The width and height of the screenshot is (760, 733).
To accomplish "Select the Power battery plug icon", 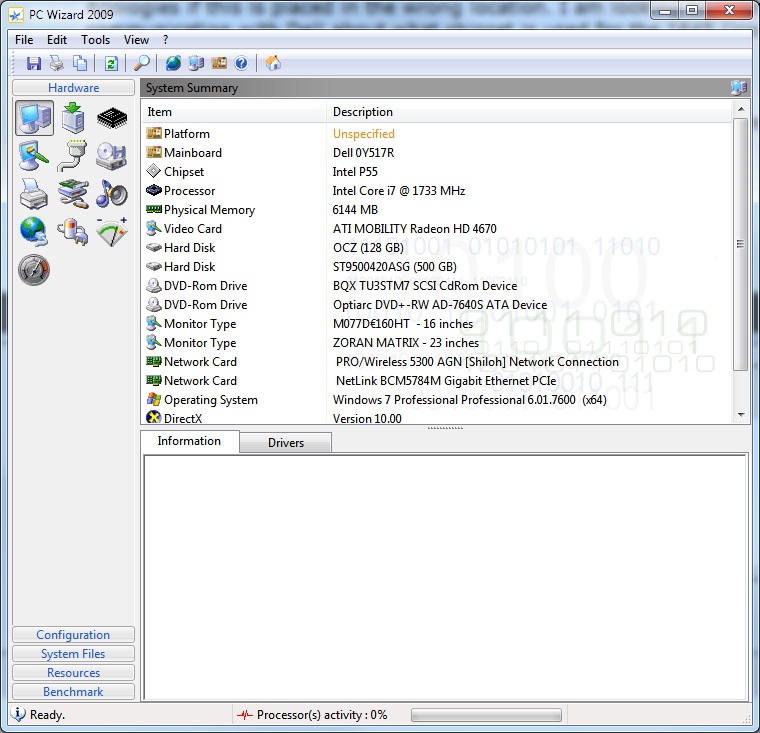I will [x=73, y=231].
